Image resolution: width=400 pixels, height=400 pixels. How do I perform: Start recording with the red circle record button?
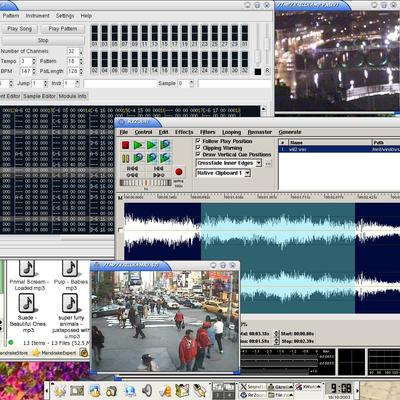[x=179, y=172]
